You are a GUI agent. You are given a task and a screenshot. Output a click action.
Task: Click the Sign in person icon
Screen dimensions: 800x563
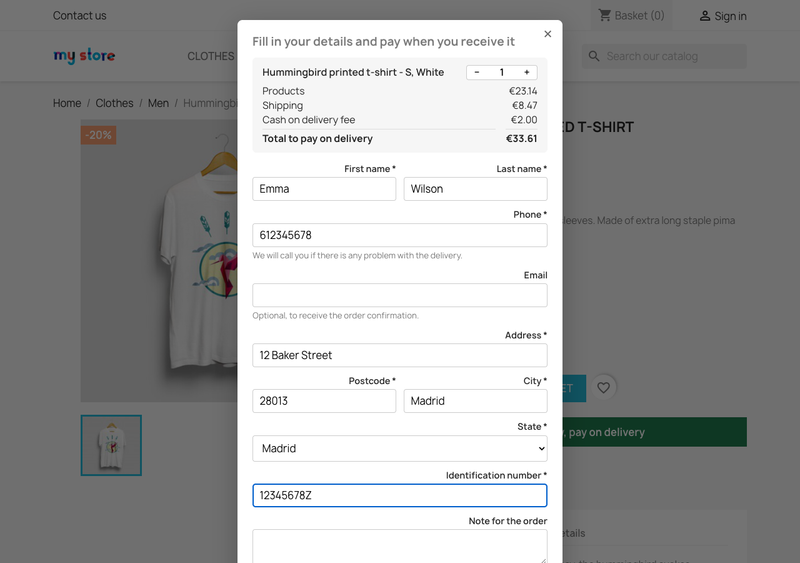pos(705,16)
